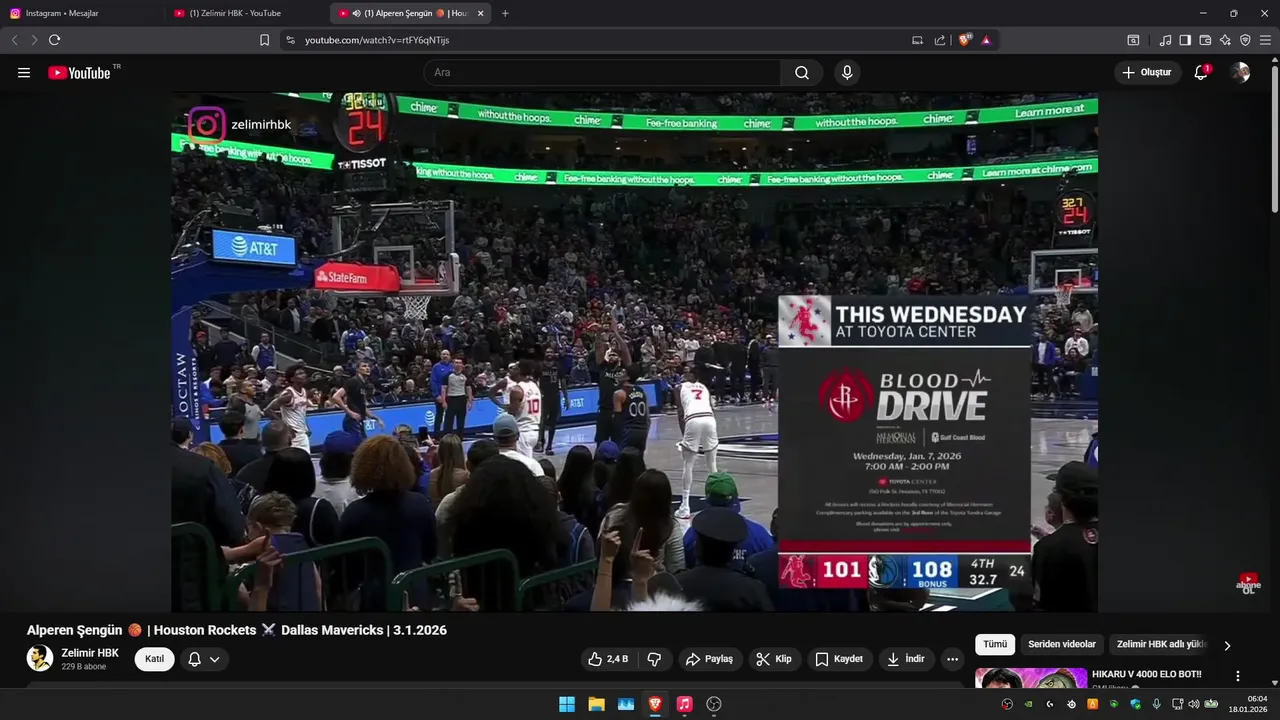Open Windows Start menu
This screenshot has width=1280, height=720.
[x=567, y=704]
